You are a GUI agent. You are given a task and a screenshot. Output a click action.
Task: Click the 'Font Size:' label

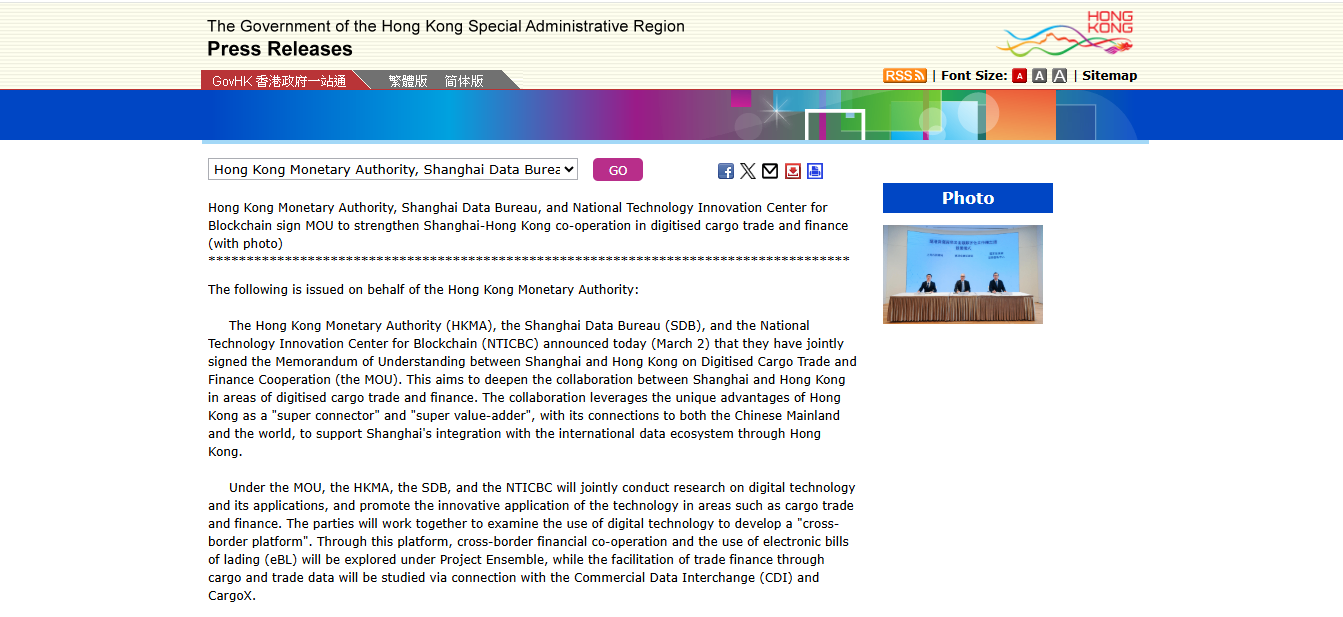click(x=974, y=76)
